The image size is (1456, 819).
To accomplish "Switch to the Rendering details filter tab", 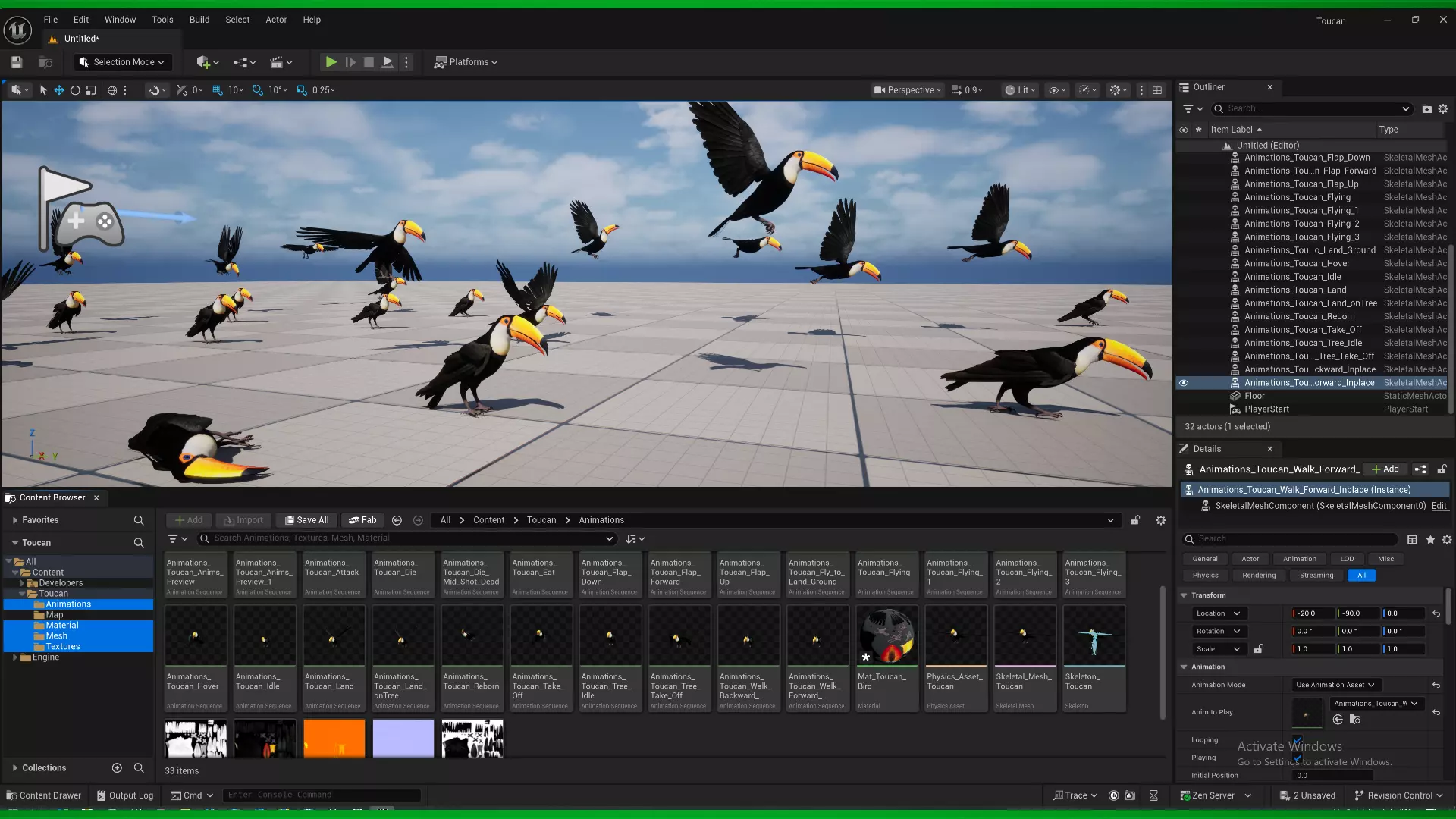I will (1258, 576).
